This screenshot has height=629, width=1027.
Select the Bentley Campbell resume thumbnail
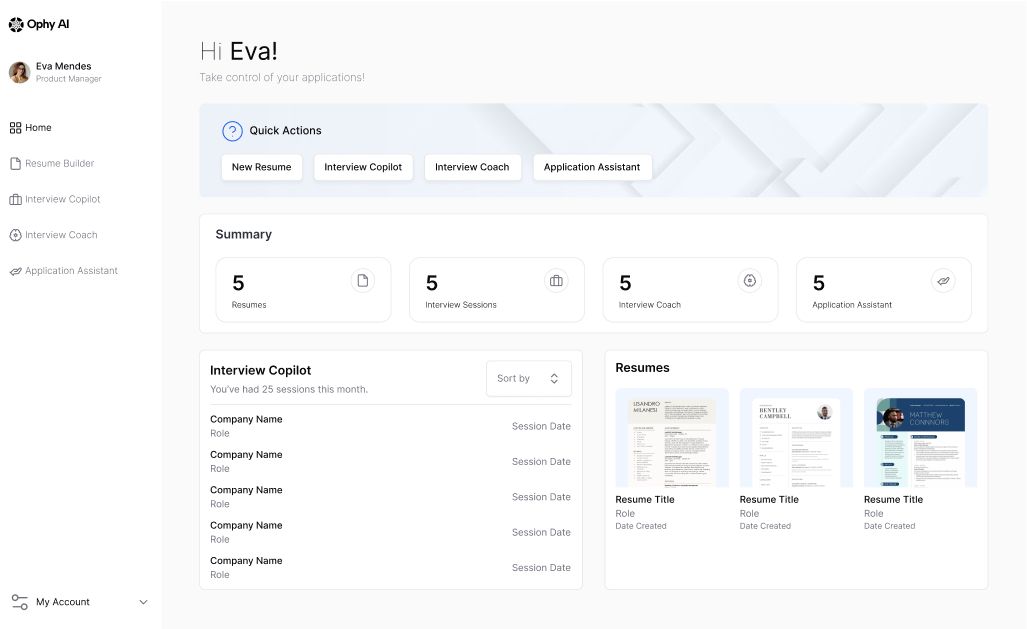[x=796, y=438]
